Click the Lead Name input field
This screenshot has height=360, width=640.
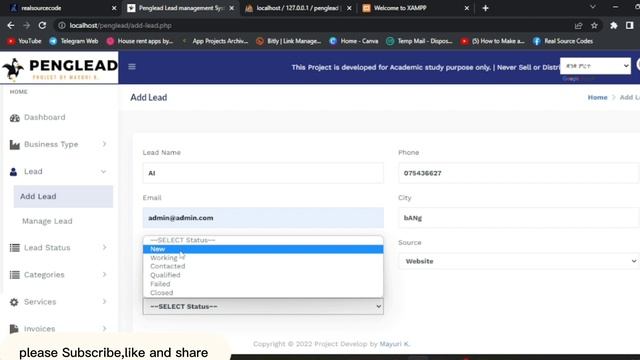coord(263,173)
